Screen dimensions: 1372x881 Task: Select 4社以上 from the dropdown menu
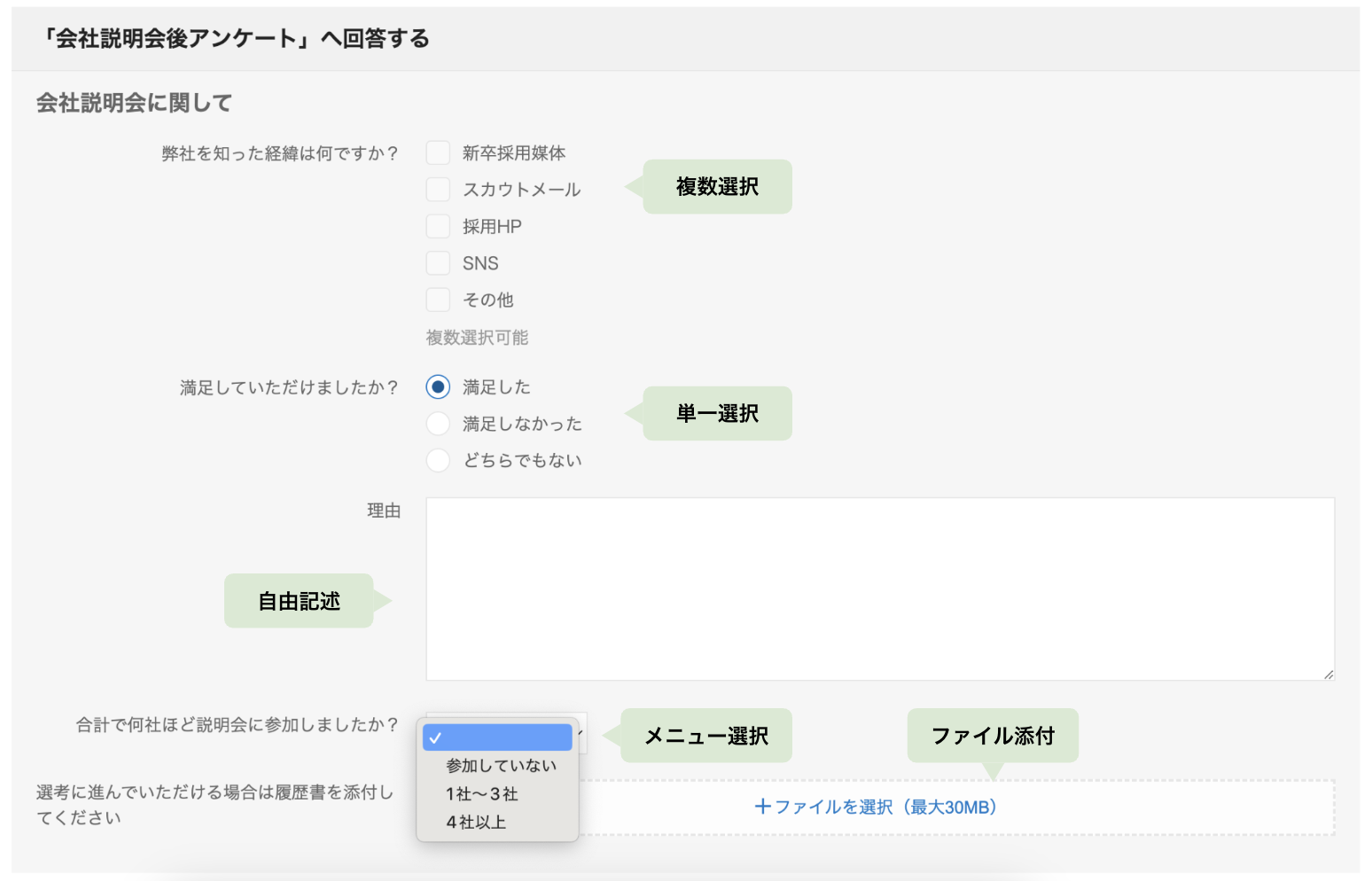tap(477, 823)
